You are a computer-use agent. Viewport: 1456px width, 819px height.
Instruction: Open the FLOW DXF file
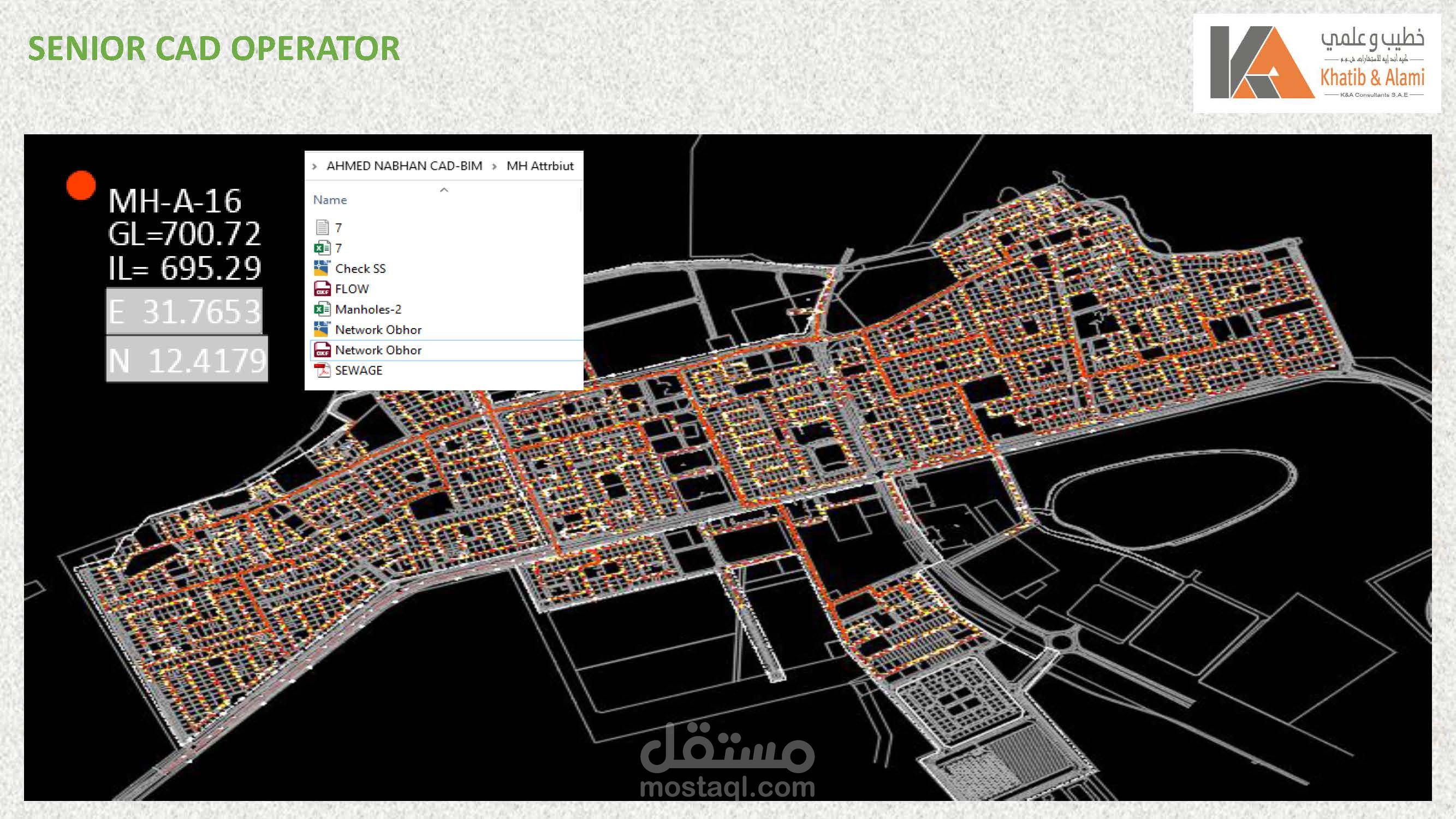pyautogui.click(x=351, y=289)
